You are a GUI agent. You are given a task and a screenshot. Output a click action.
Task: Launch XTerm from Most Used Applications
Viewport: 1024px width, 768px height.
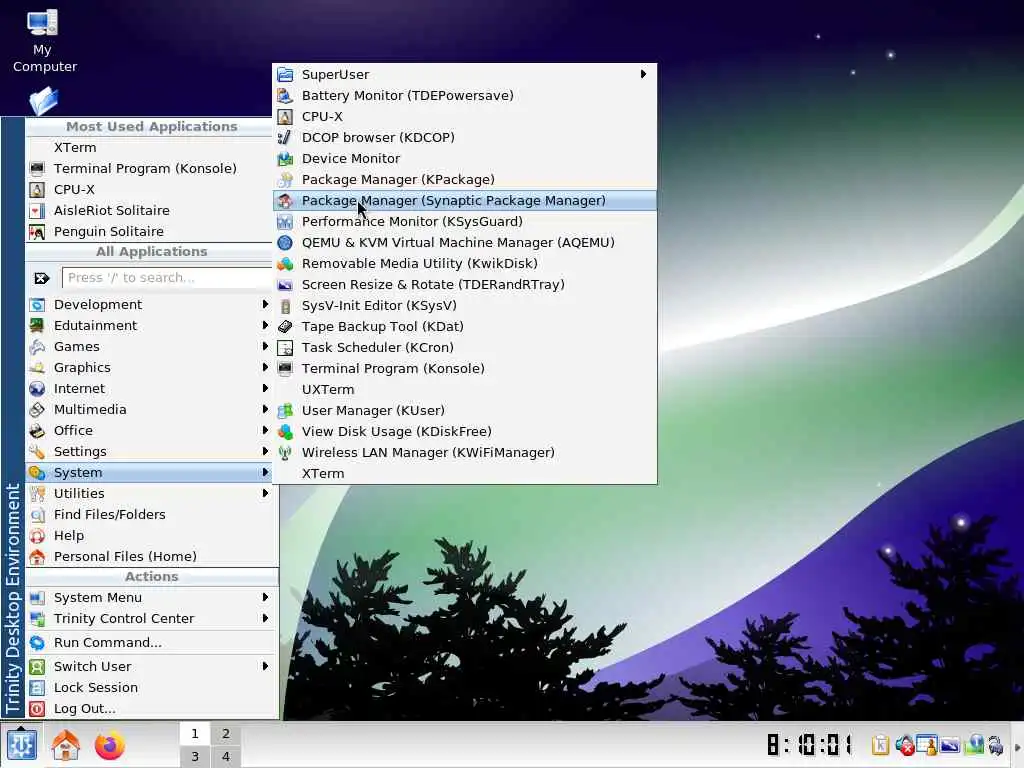(x=149, y=148)
